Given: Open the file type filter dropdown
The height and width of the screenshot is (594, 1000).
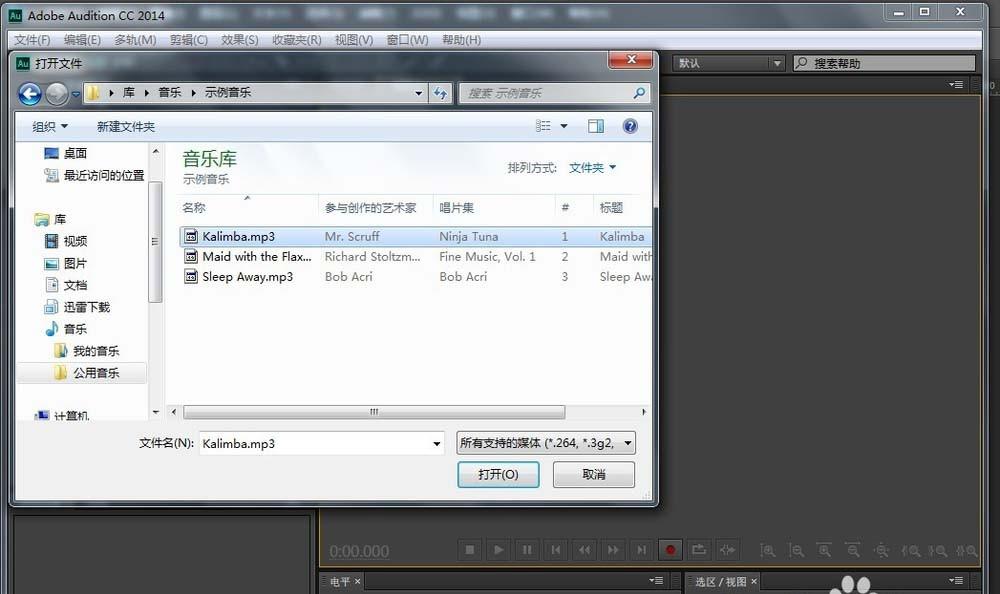Looking at the screenshot, I should tap(545, 443).
